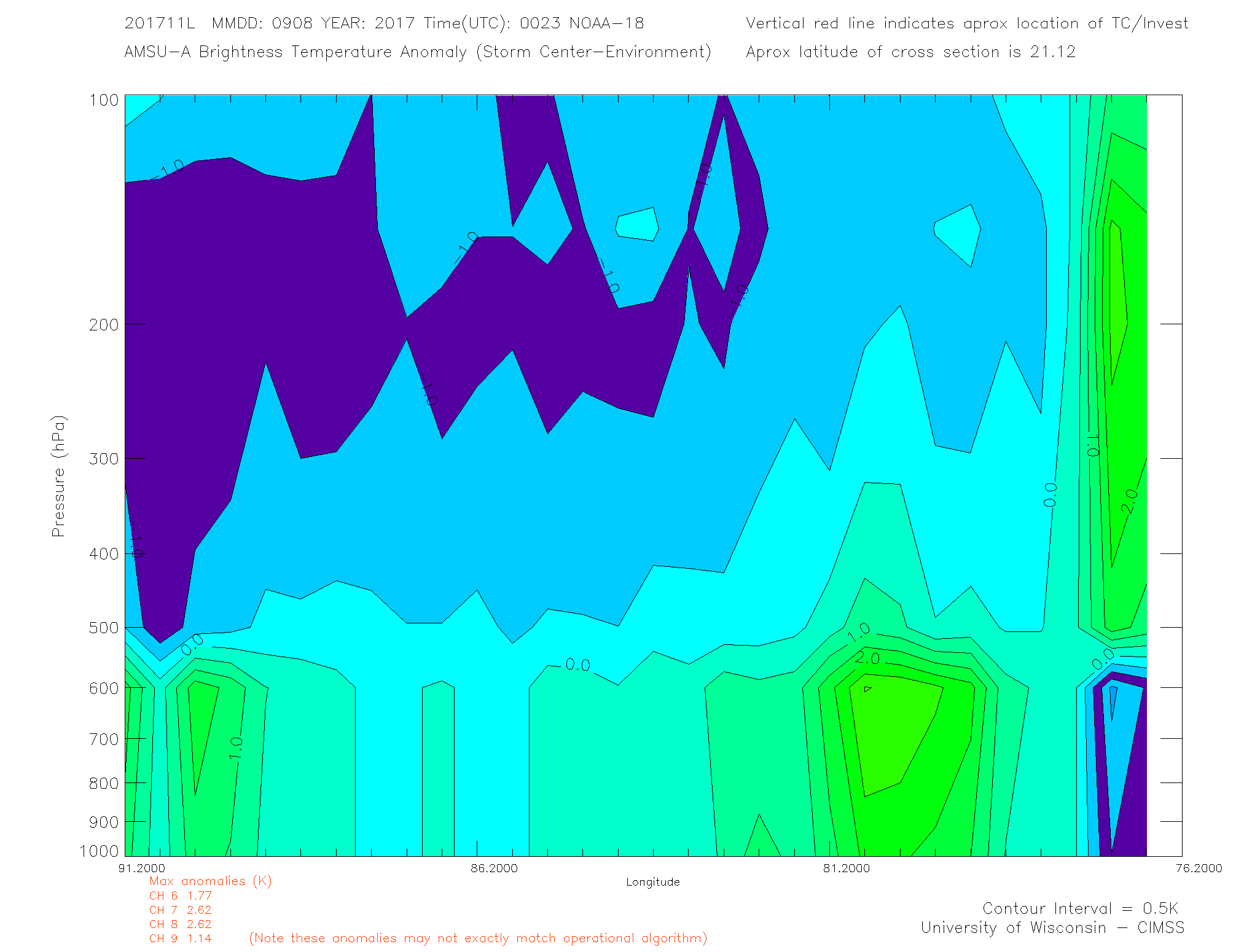Click the CH 7 2.62 anomaly entry
Viewport: 1244px width, 952px height.
pyautogui.click(x=180, y=910)
